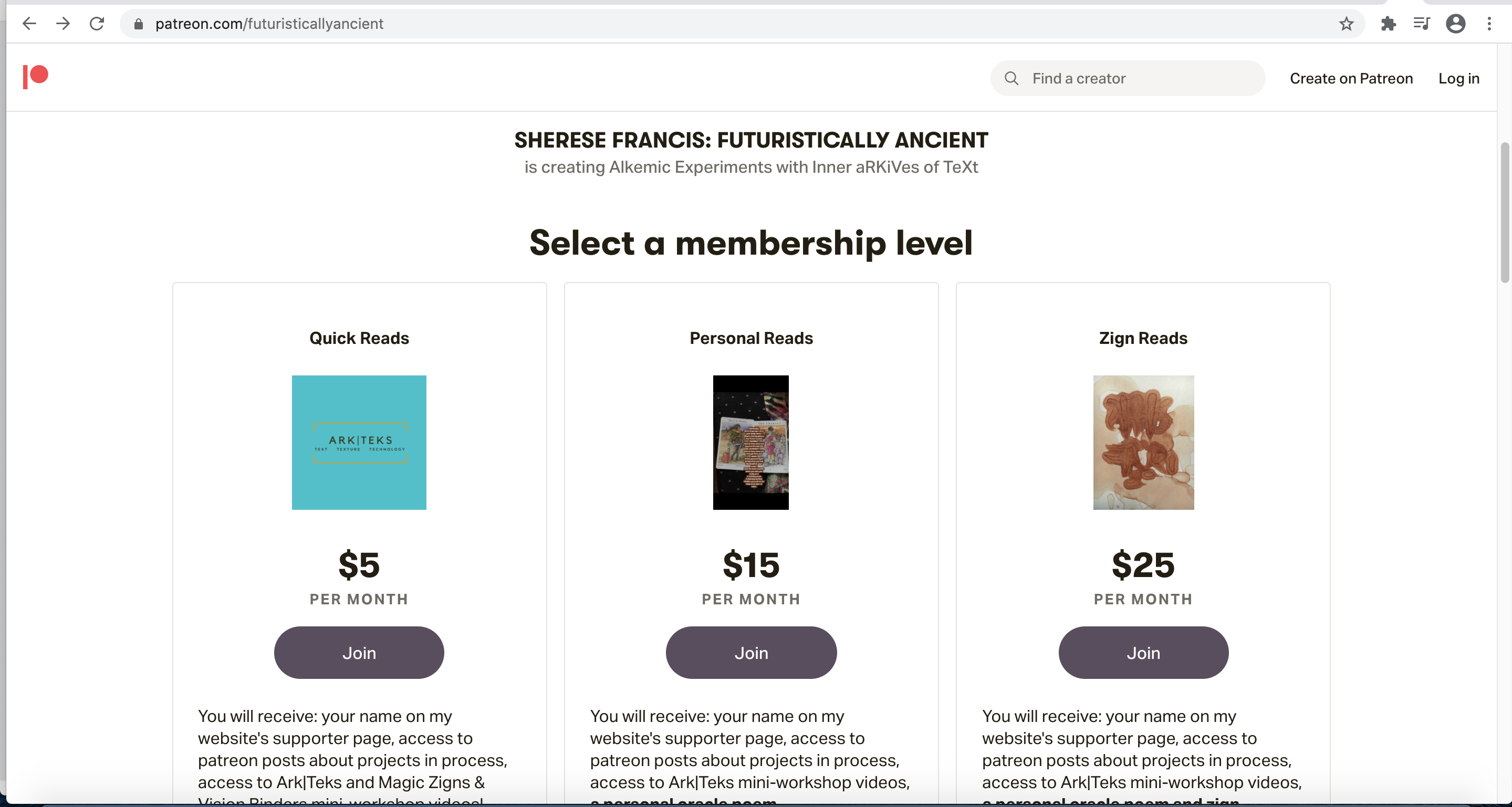Click the Patreon logo icon

click(x=35, y=77)
